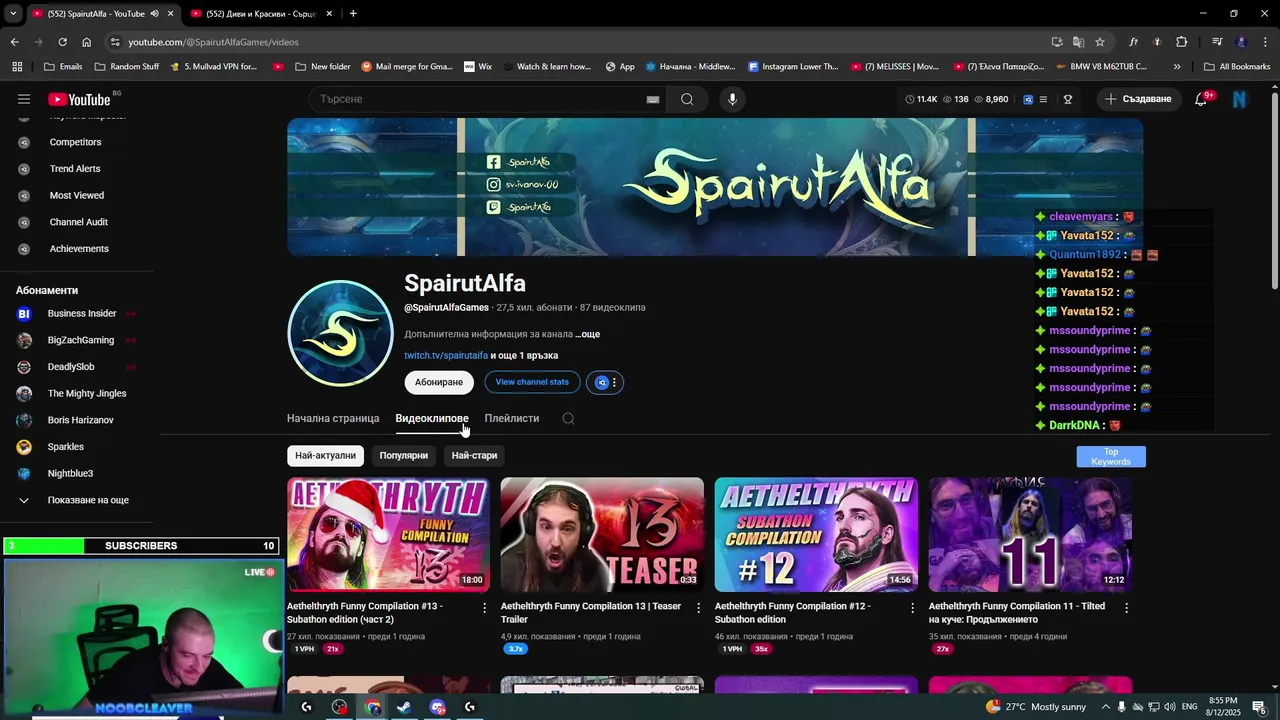Open the Windows notification center icon
The height and width of the screenshot is (720, 1280).
pyautogui.click(x=1259, y=707)
